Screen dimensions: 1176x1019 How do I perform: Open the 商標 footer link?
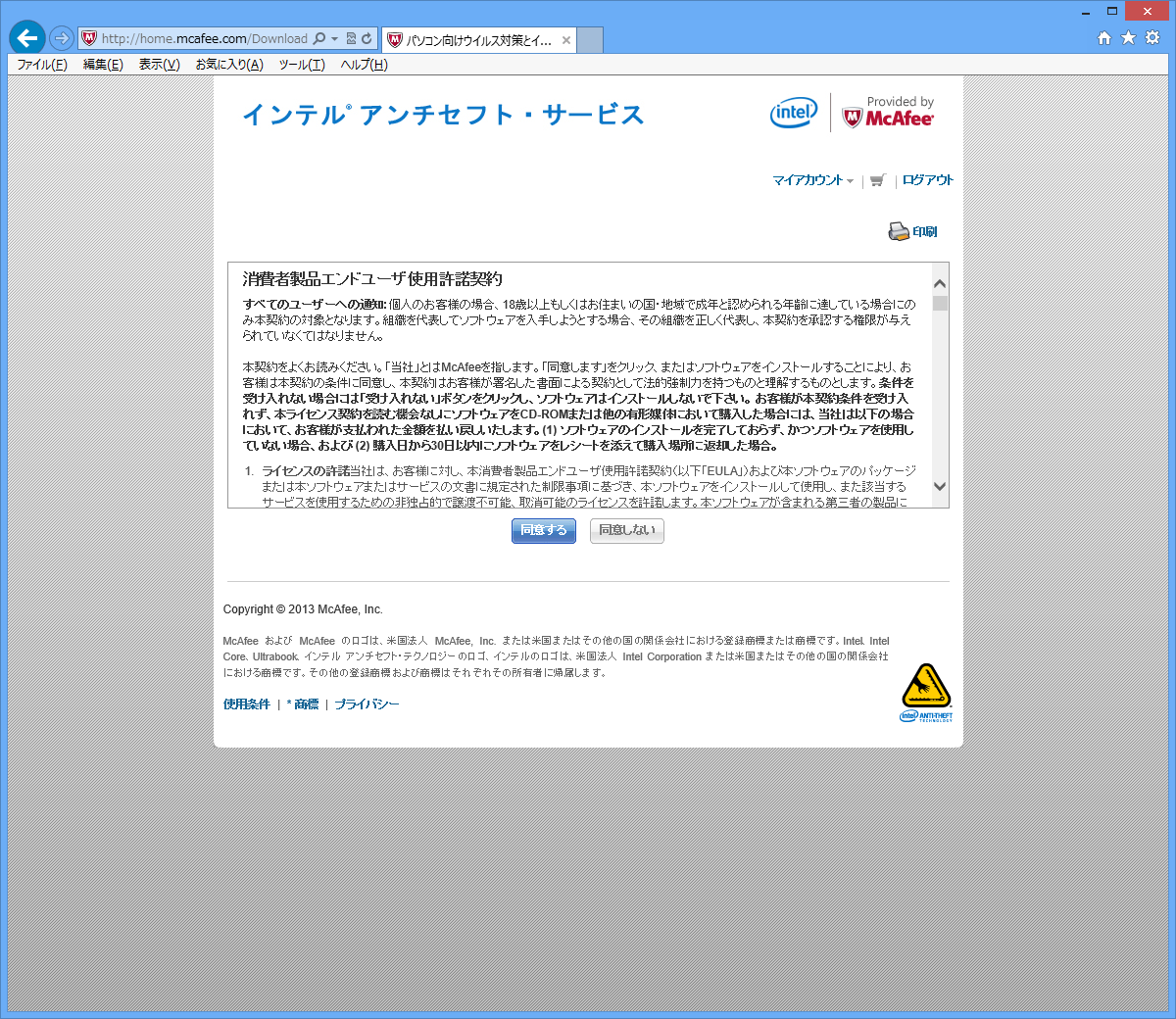click(307, 704)
